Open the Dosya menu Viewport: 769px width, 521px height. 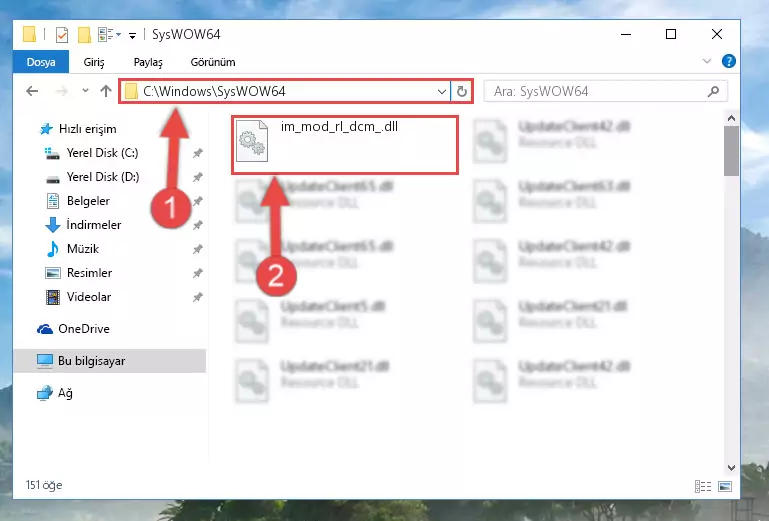tap(41, 62)
